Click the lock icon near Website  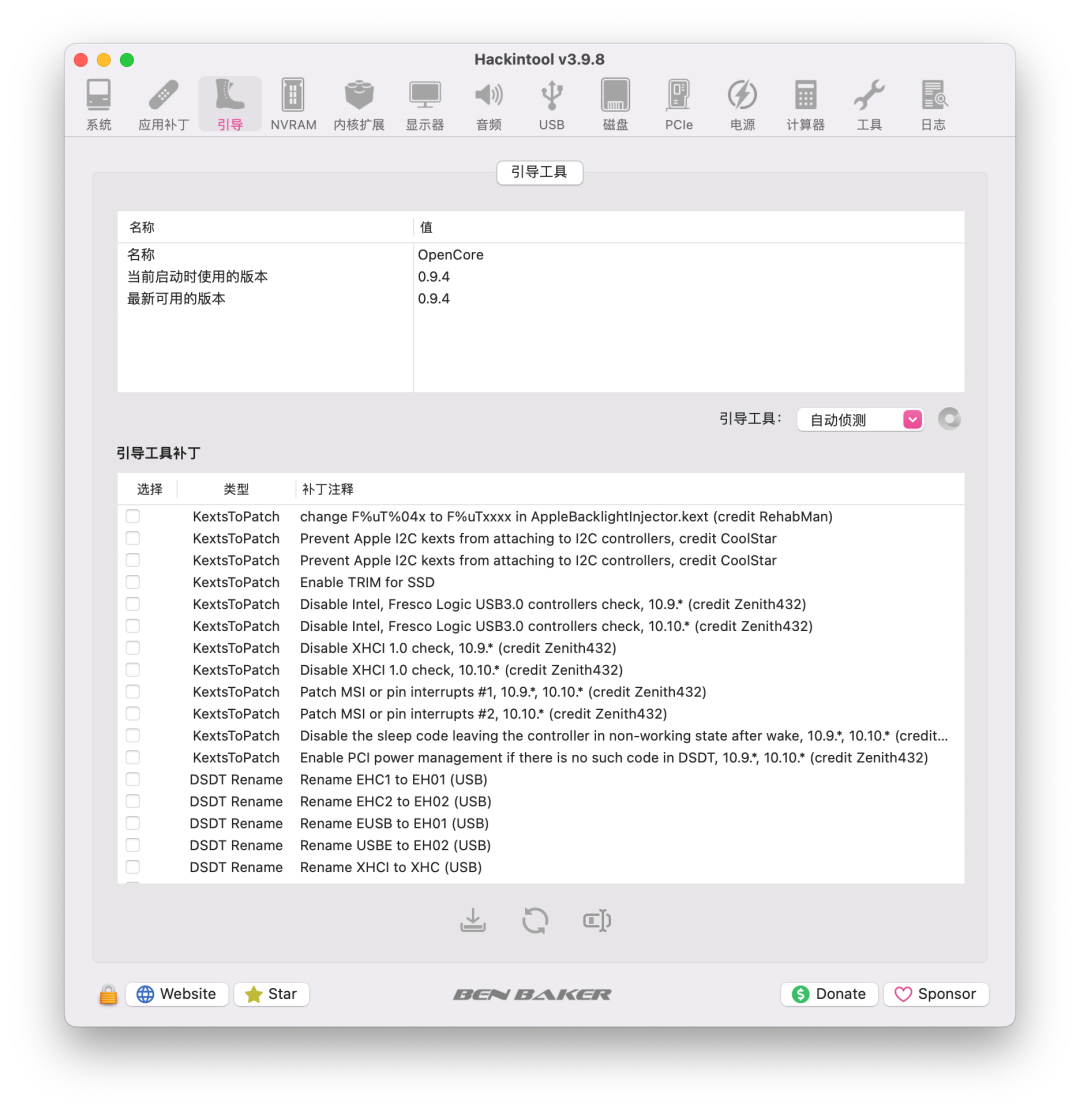[x=108, y=994]
